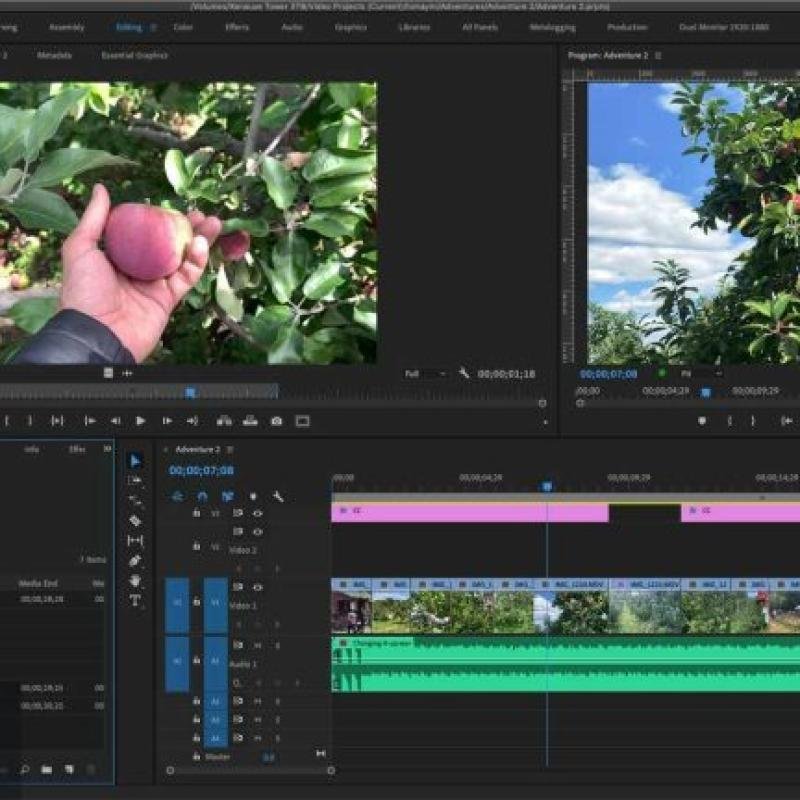Screen dimensions: 800x800
Task: Open timeline display settings wrench
Action: [278, 496]
